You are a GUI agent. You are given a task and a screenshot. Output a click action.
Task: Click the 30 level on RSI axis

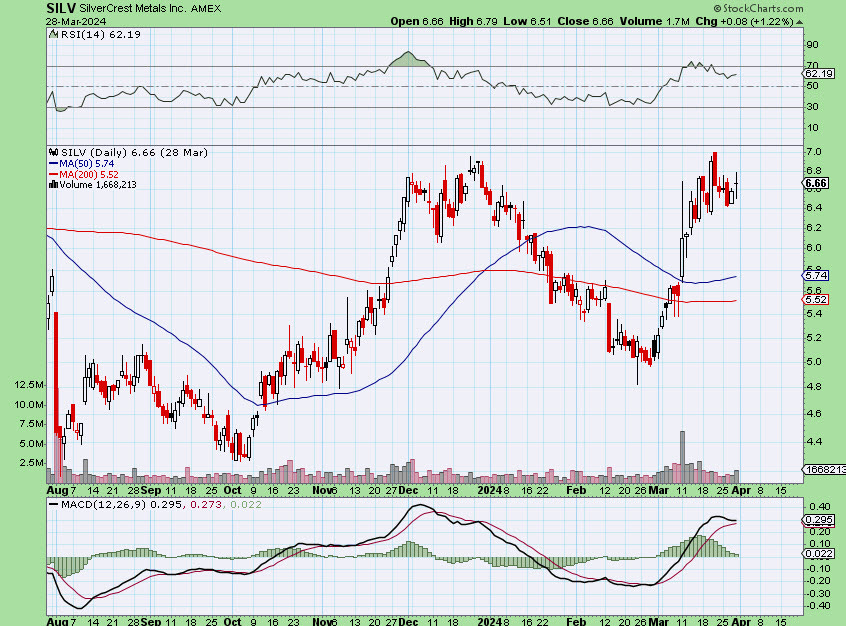pyautogui.click(x=812, y=106)
